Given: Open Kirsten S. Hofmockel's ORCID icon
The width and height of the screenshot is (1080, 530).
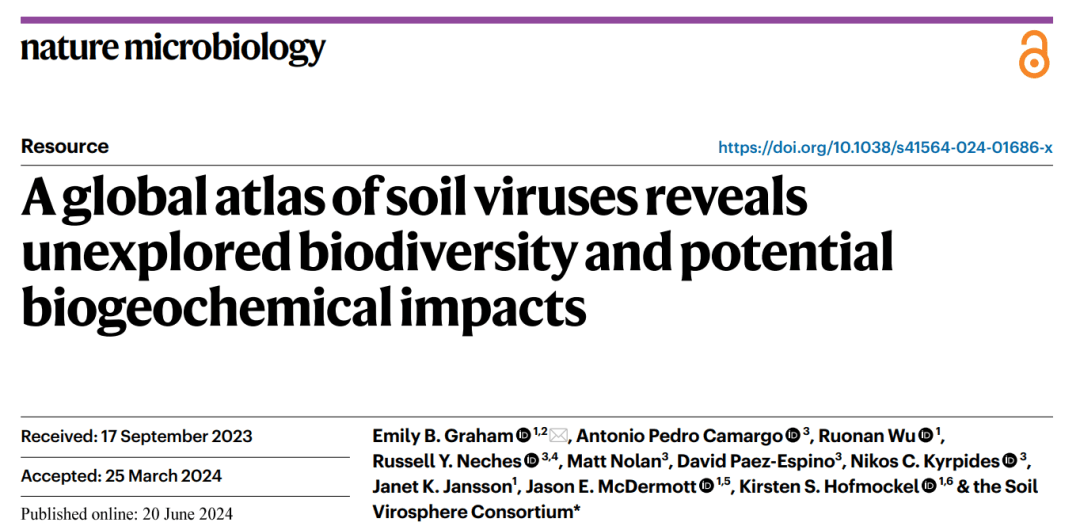Looking at the screenshot, I should point(929,487).
